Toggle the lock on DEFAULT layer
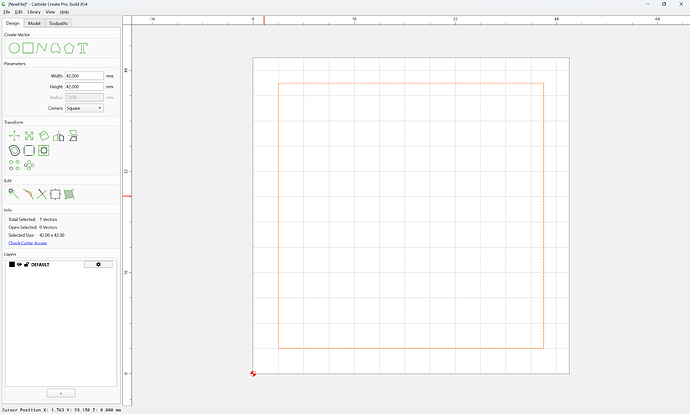Viewport: 690px width, 414px height. click(26, 264)
